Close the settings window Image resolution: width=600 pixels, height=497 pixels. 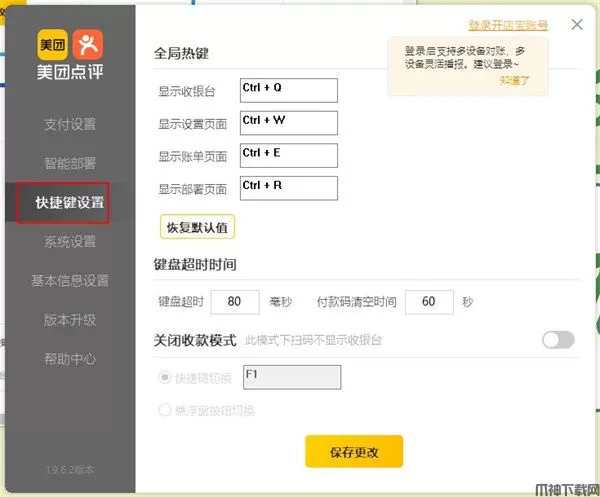[x=577, y=25]
